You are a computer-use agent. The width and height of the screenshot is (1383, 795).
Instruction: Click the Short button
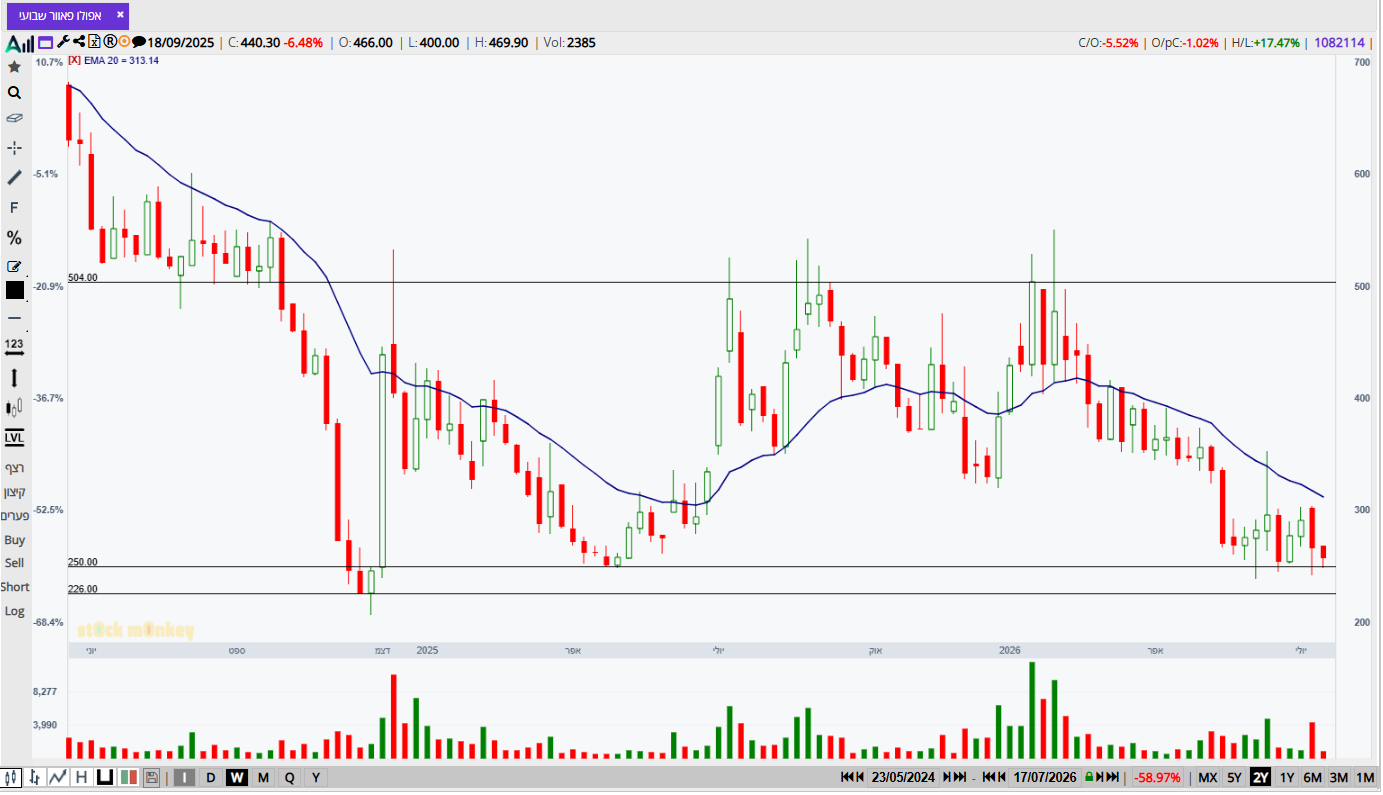(14, 587)
